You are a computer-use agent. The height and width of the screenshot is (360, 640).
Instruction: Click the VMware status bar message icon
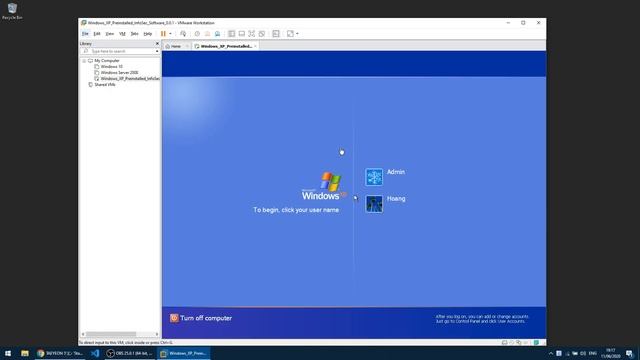click(x=536, y=342)
